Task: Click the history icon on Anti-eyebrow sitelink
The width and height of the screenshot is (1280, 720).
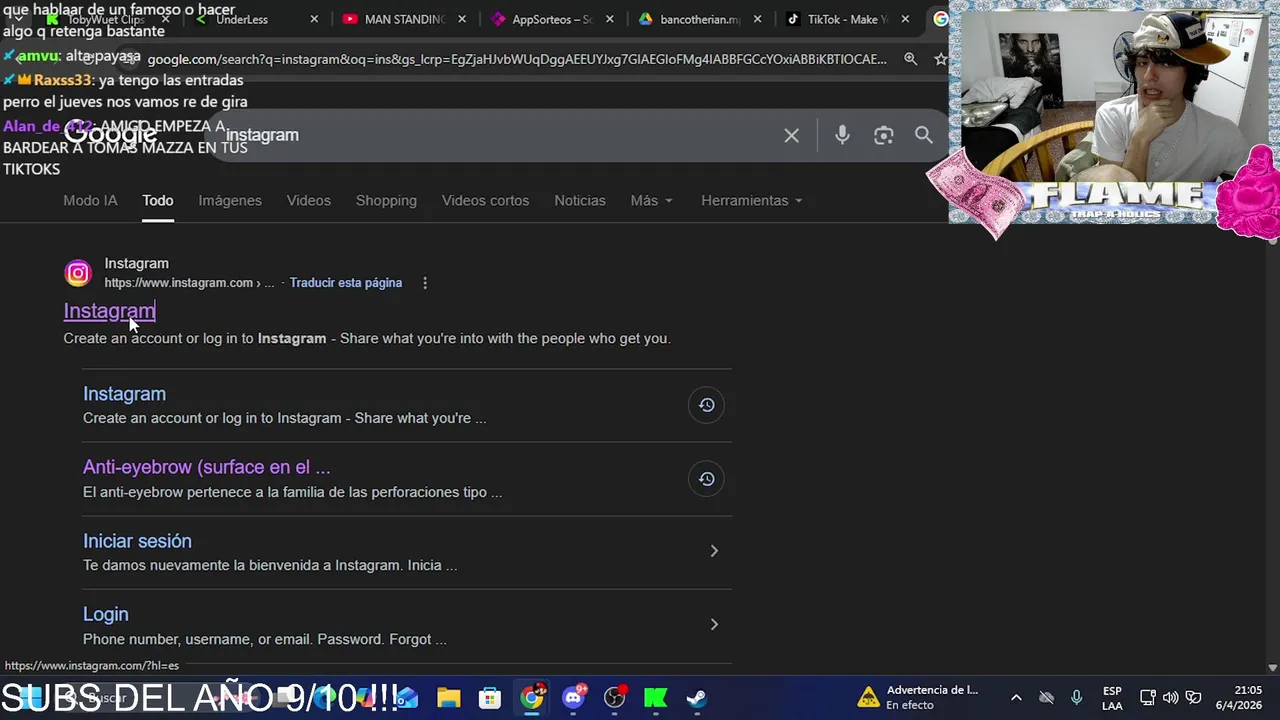Action: coord(706,479)
